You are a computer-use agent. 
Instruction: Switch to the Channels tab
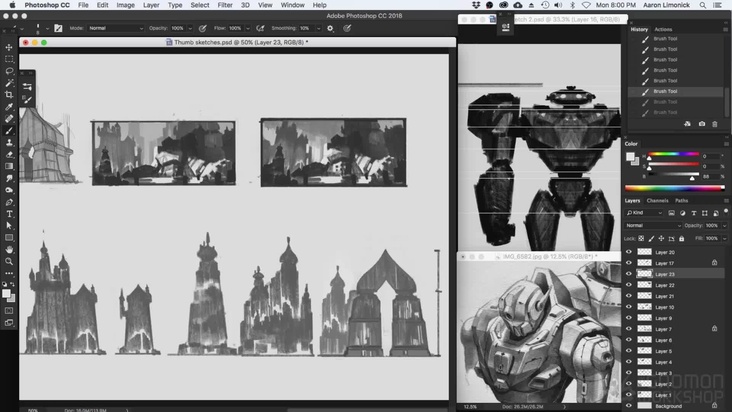[659, 200]
